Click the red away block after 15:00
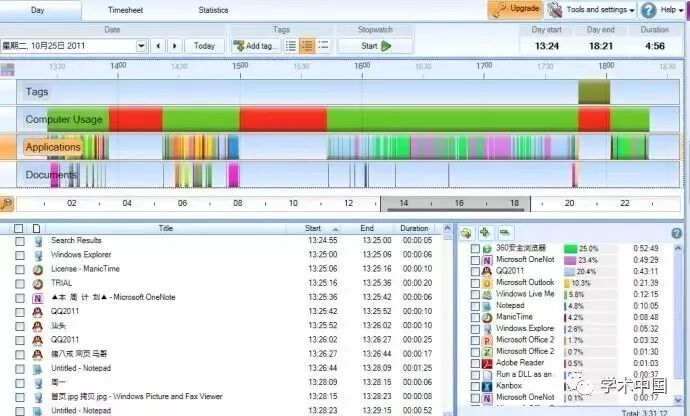 click(x=283, y=119)
